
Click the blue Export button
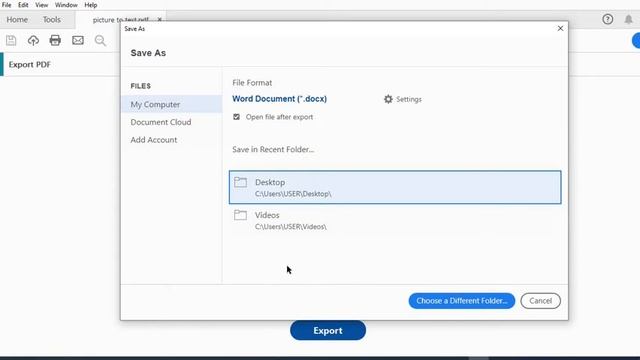tap(328, 330)
